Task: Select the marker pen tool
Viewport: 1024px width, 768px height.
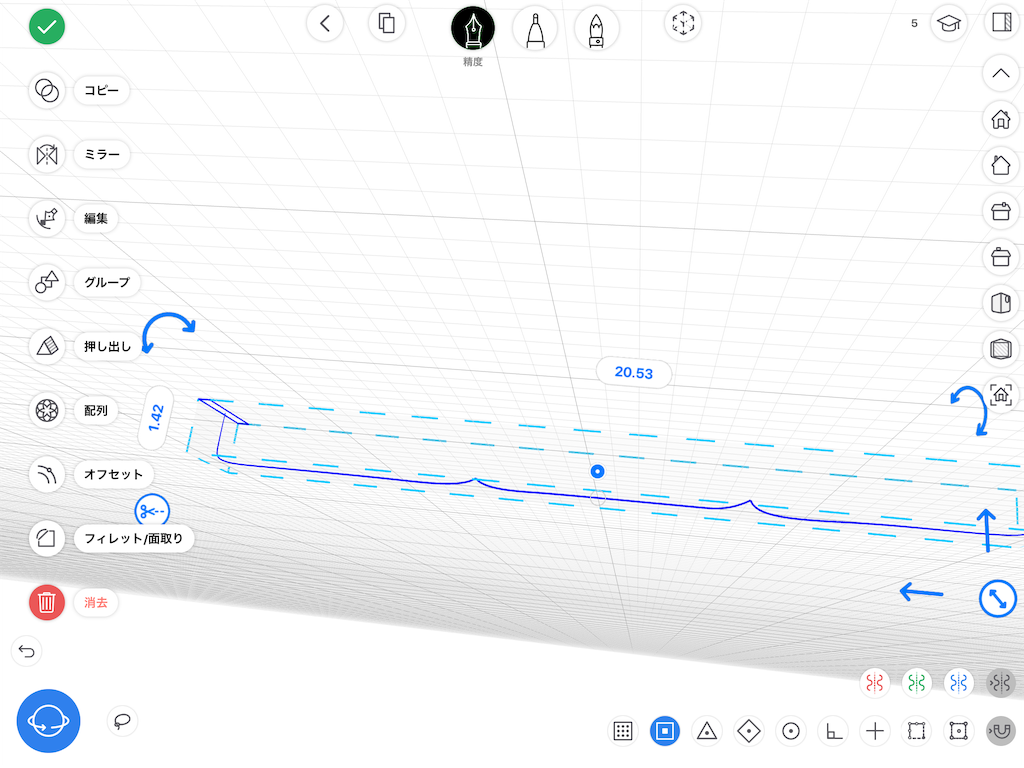Action: (x=535, y=29)
